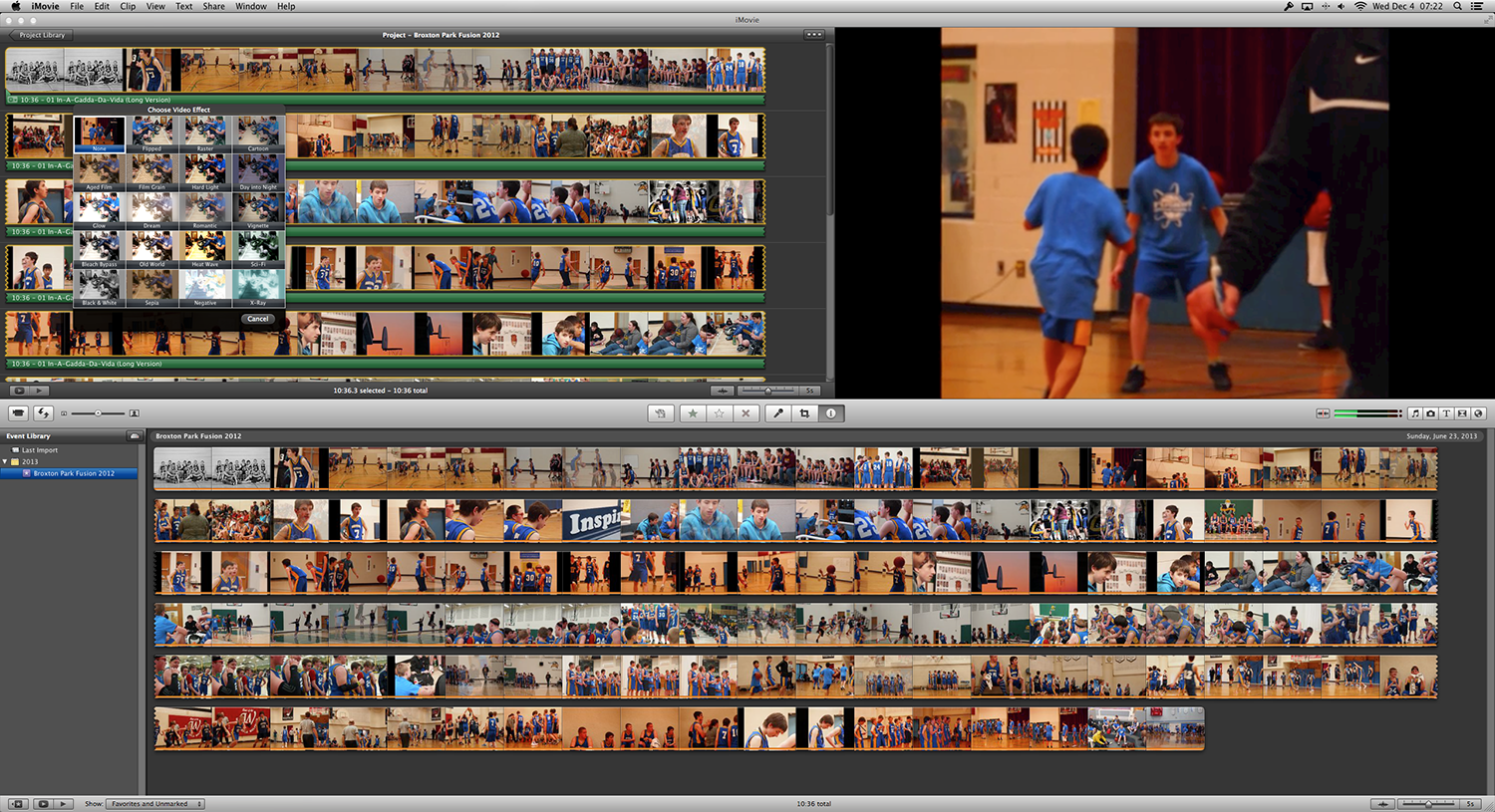Toggle audio waveforms in the project pane
Viewport: 1495px width, 812px height.
point(723,391)
